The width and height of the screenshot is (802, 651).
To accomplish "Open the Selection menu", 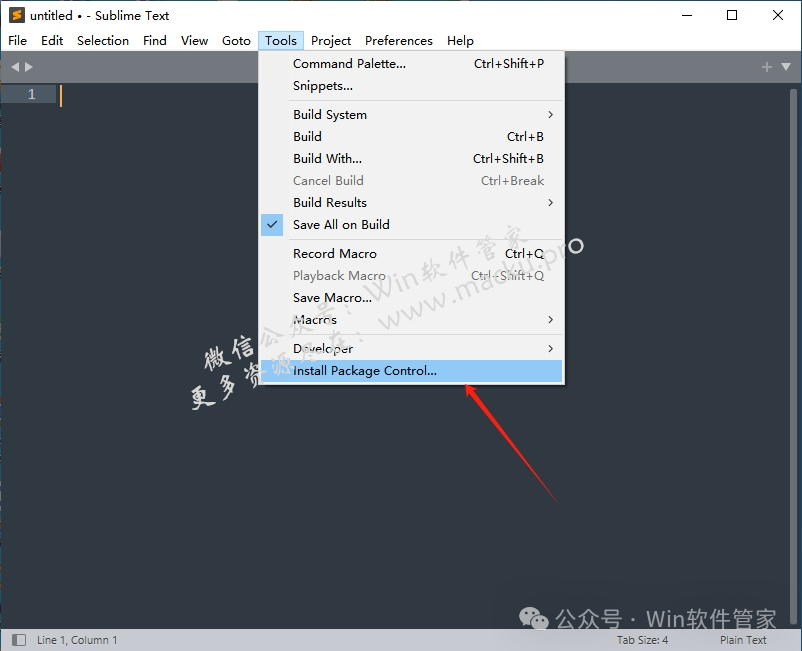I will point(103,40).
